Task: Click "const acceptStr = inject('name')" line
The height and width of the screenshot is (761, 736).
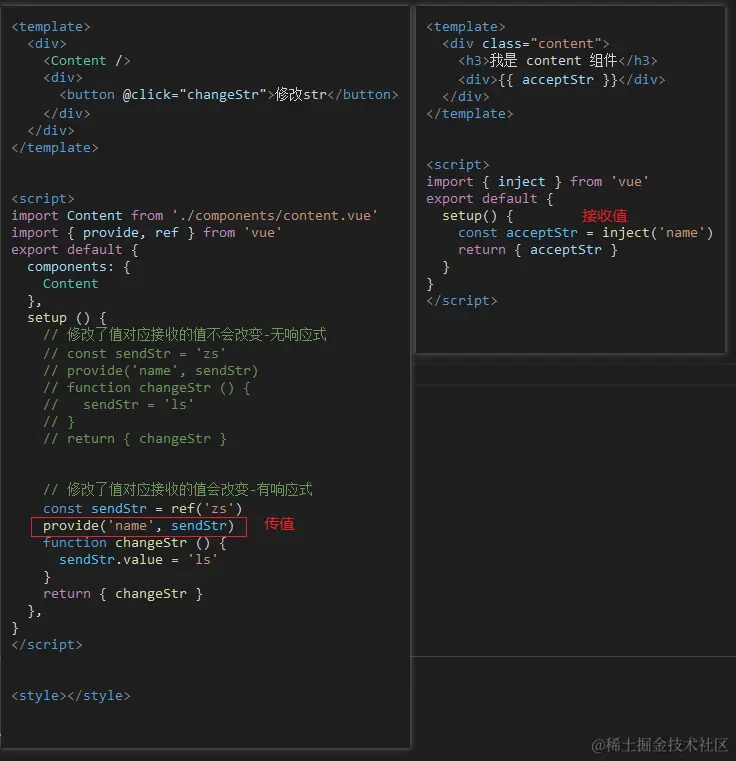Action: point(585,232)
